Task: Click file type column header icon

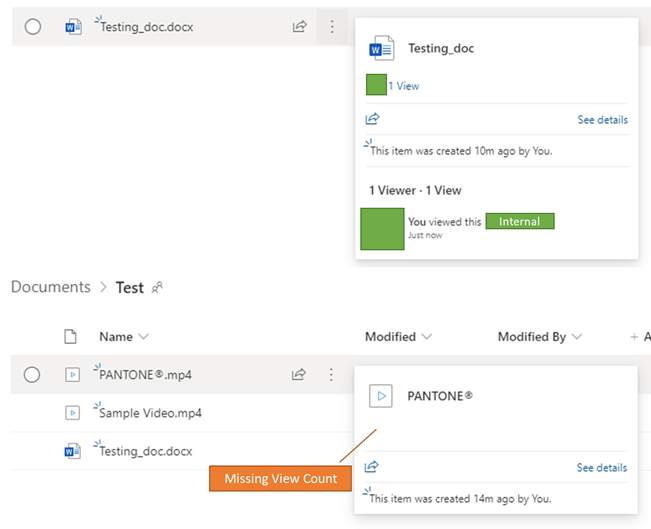Action: pos(70,336)
